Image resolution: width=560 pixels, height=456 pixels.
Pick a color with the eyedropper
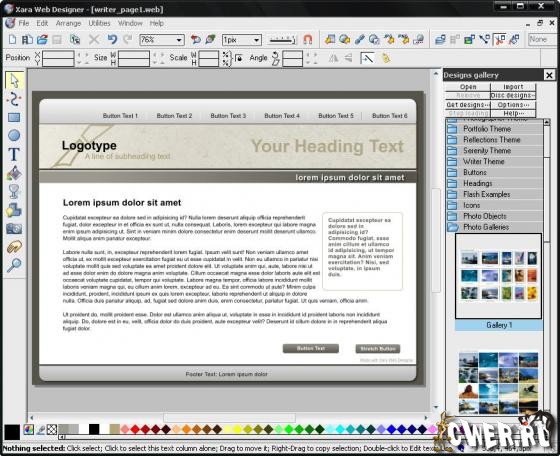coord(40,430)
